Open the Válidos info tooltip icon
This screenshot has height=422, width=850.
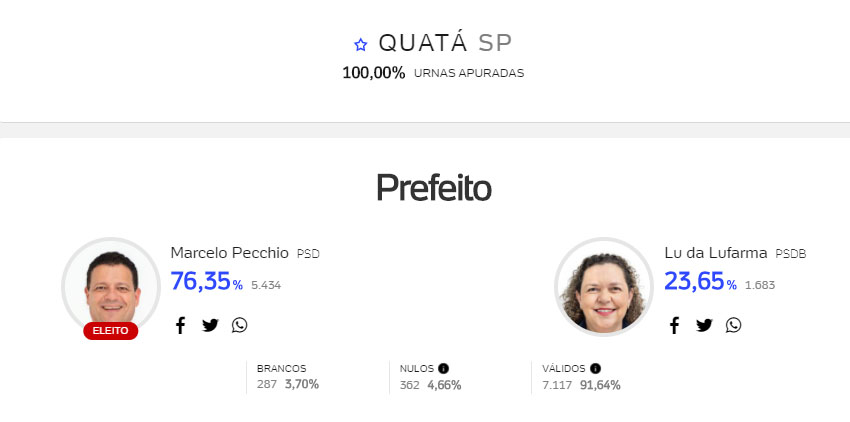595,369
